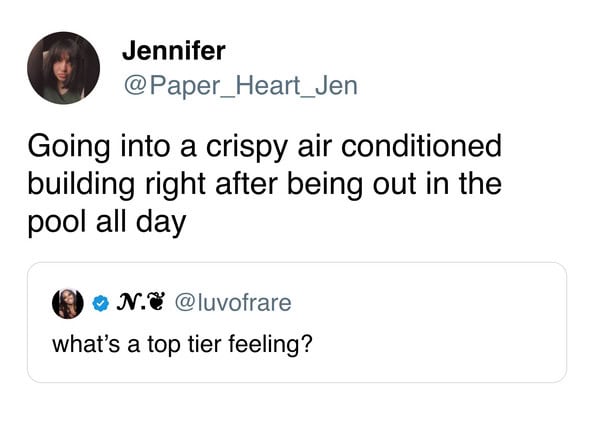Click the word "feeling?" in quoted tweet

click(270, 344)
